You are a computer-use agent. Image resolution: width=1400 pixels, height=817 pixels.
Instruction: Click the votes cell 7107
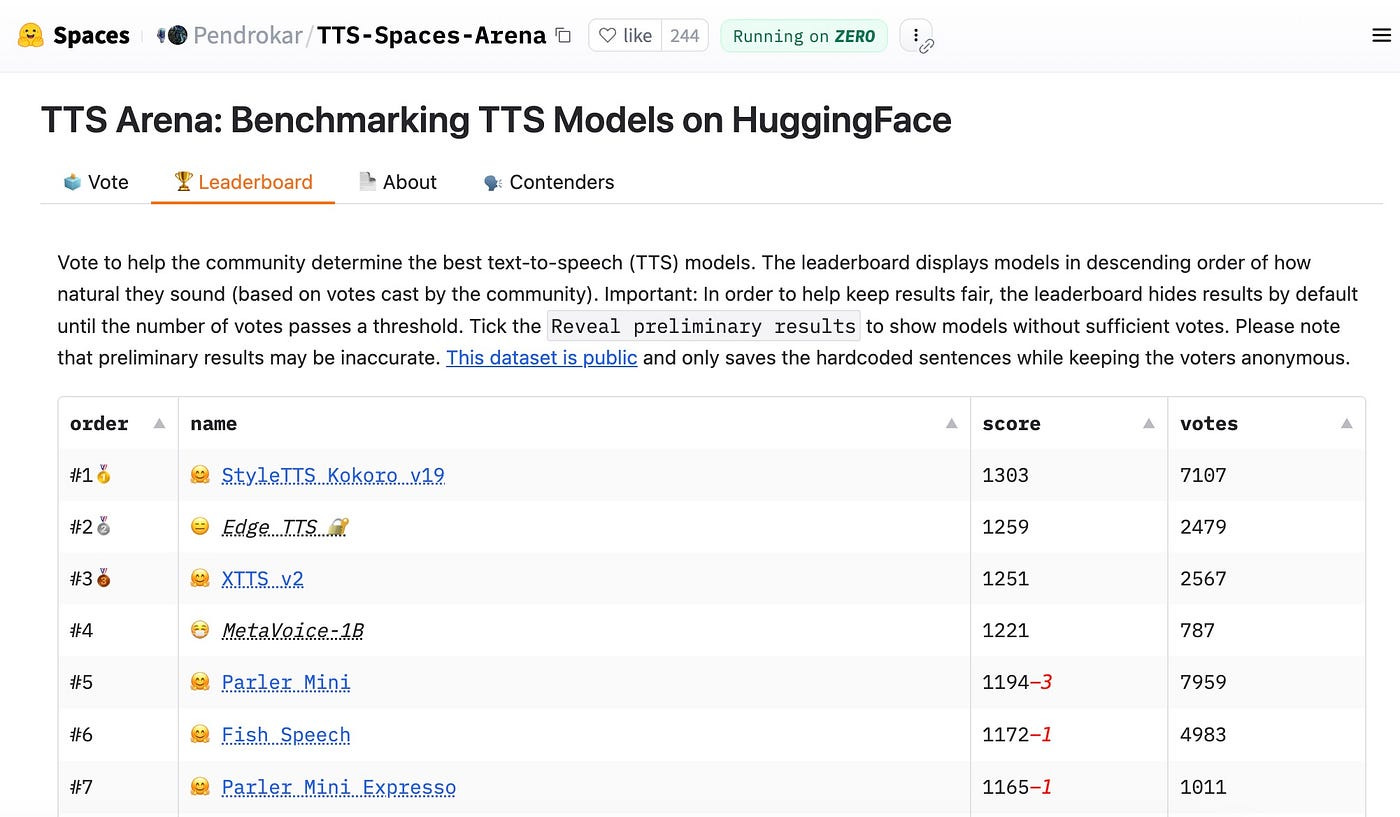click(x=1267, y=475)
